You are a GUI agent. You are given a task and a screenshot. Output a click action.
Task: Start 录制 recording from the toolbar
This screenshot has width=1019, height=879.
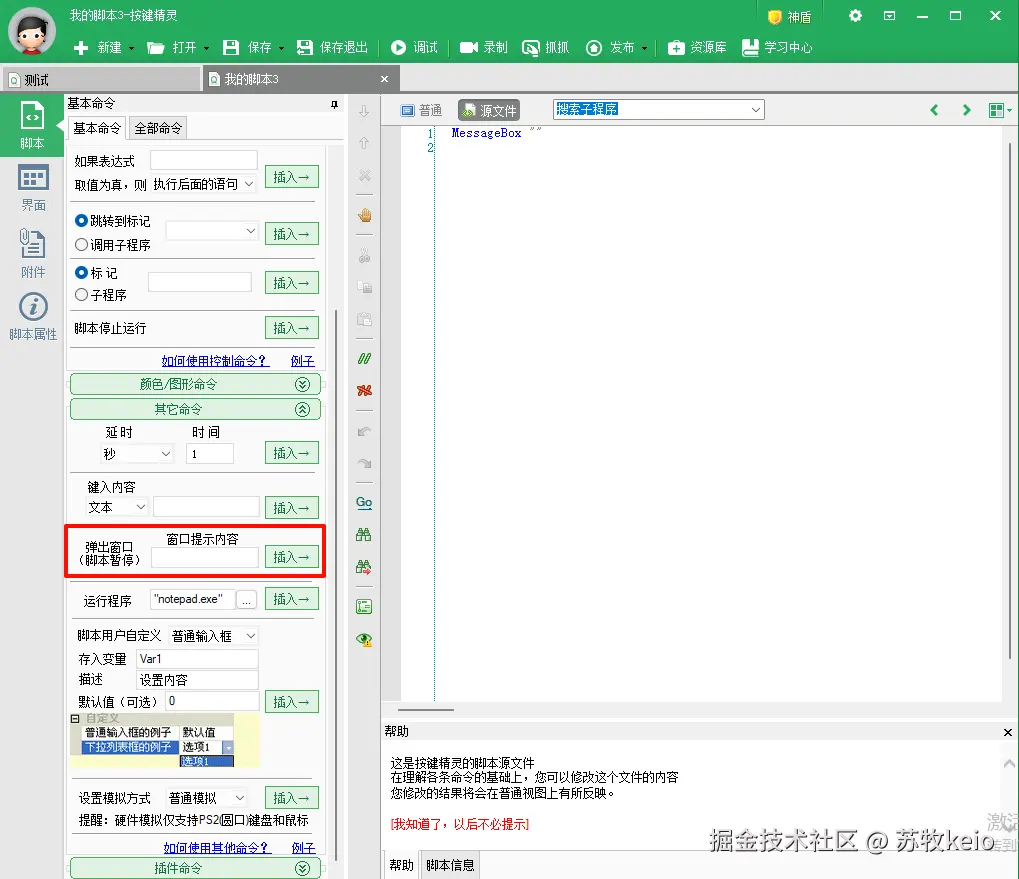click(484, 47)
